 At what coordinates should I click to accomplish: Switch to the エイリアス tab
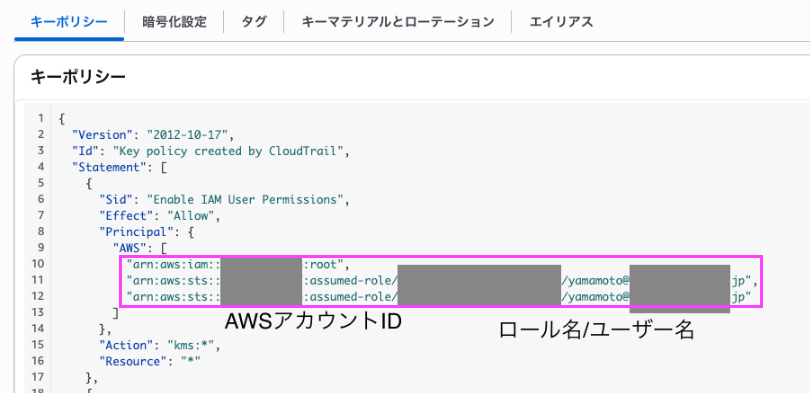tap(561, 22)
